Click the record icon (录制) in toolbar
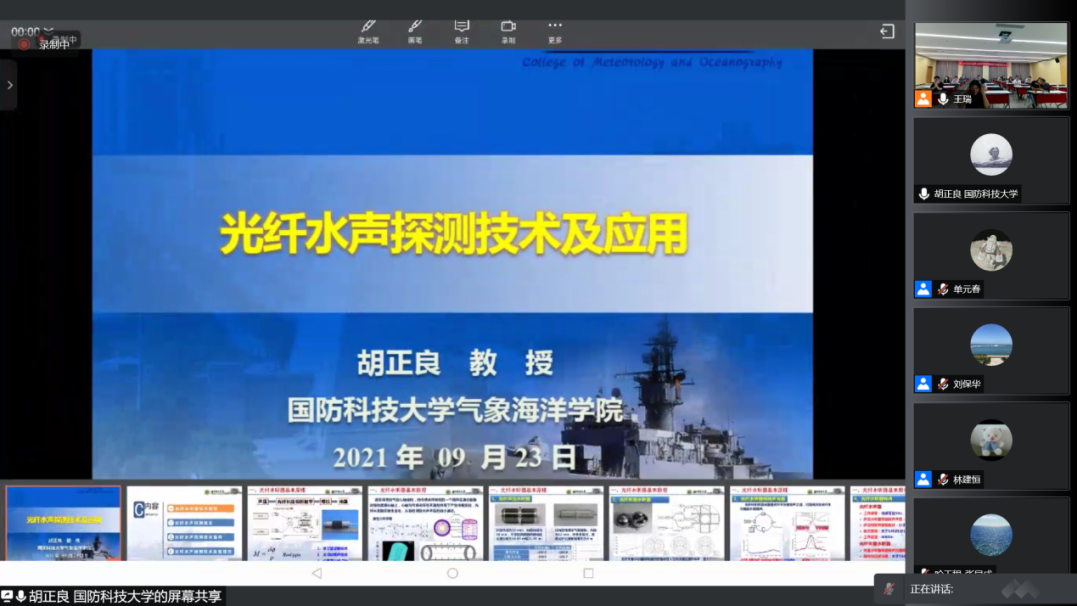1077x606 pixels. point(508,29)
